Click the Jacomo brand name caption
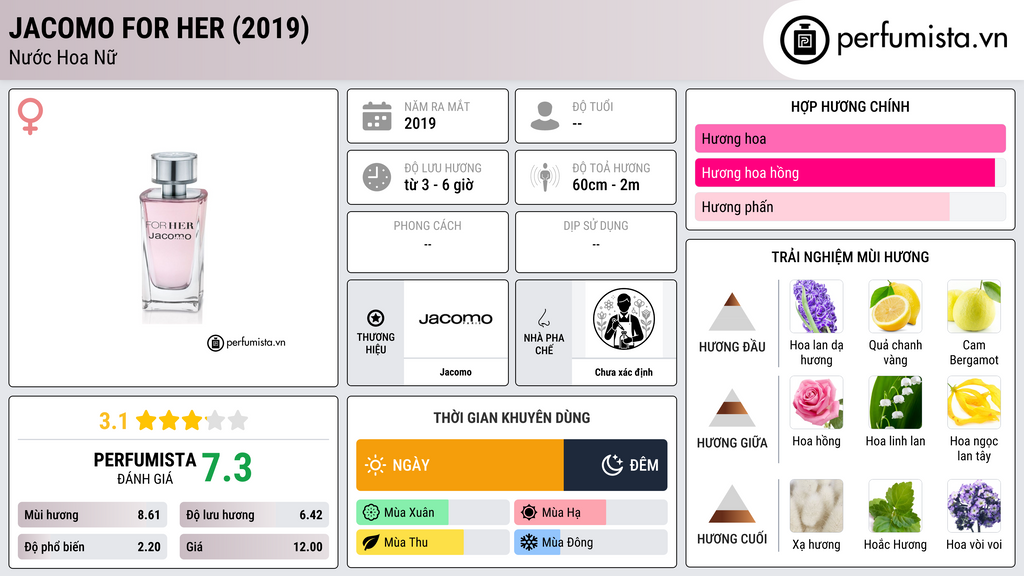Image resolution: width=1024 pixels, height=576 pixels. [455, 372]
